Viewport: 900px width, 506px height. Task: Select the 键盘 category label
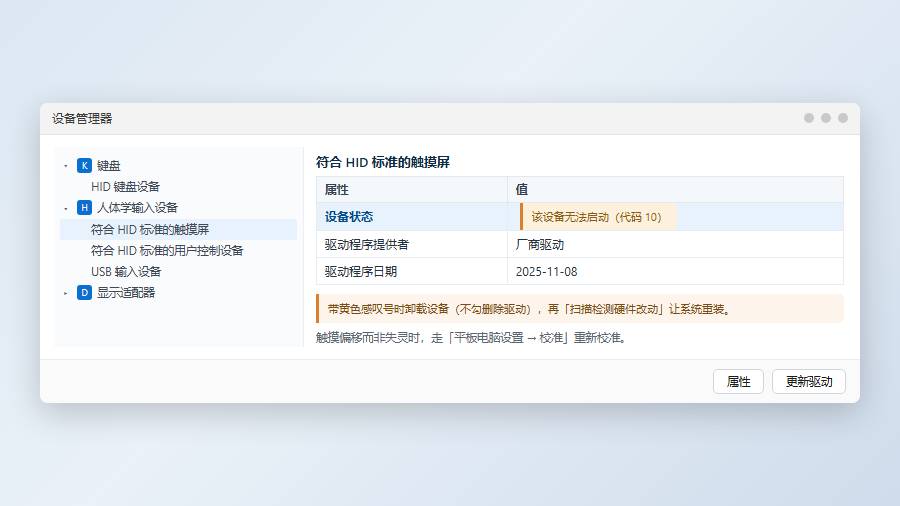click(108, 166)
